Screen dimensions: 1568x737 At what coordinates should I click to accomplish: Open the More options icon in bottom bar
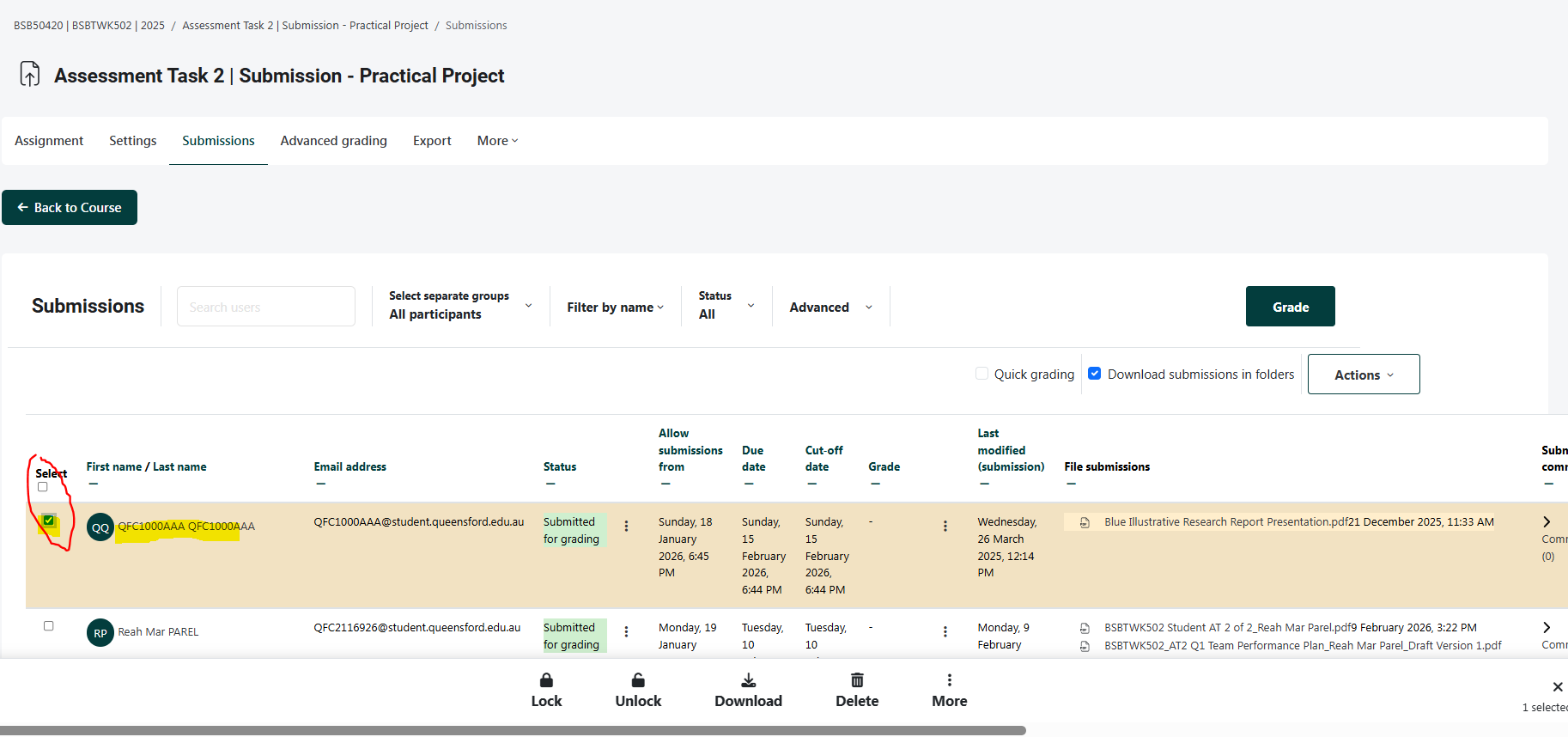pyautogui.click(x=949, y=680)
